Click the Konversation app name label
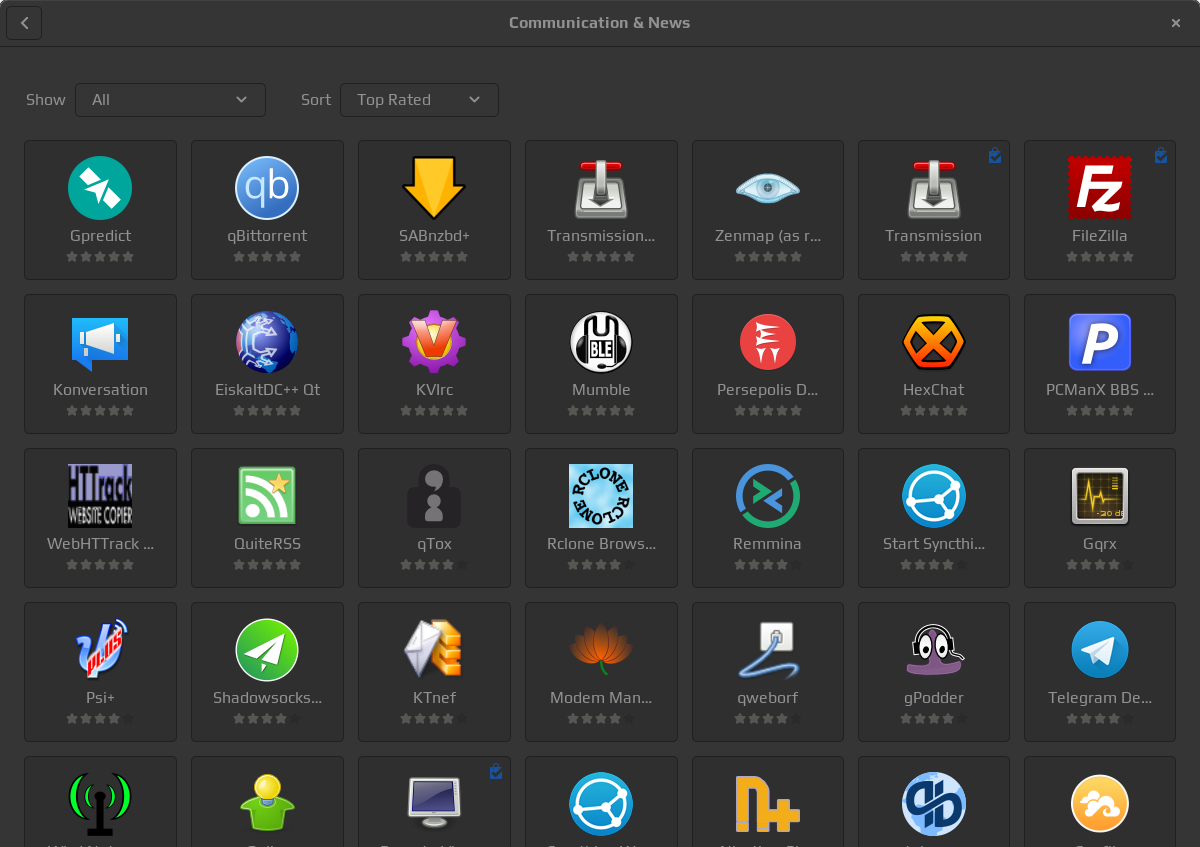 pos(100,390)
